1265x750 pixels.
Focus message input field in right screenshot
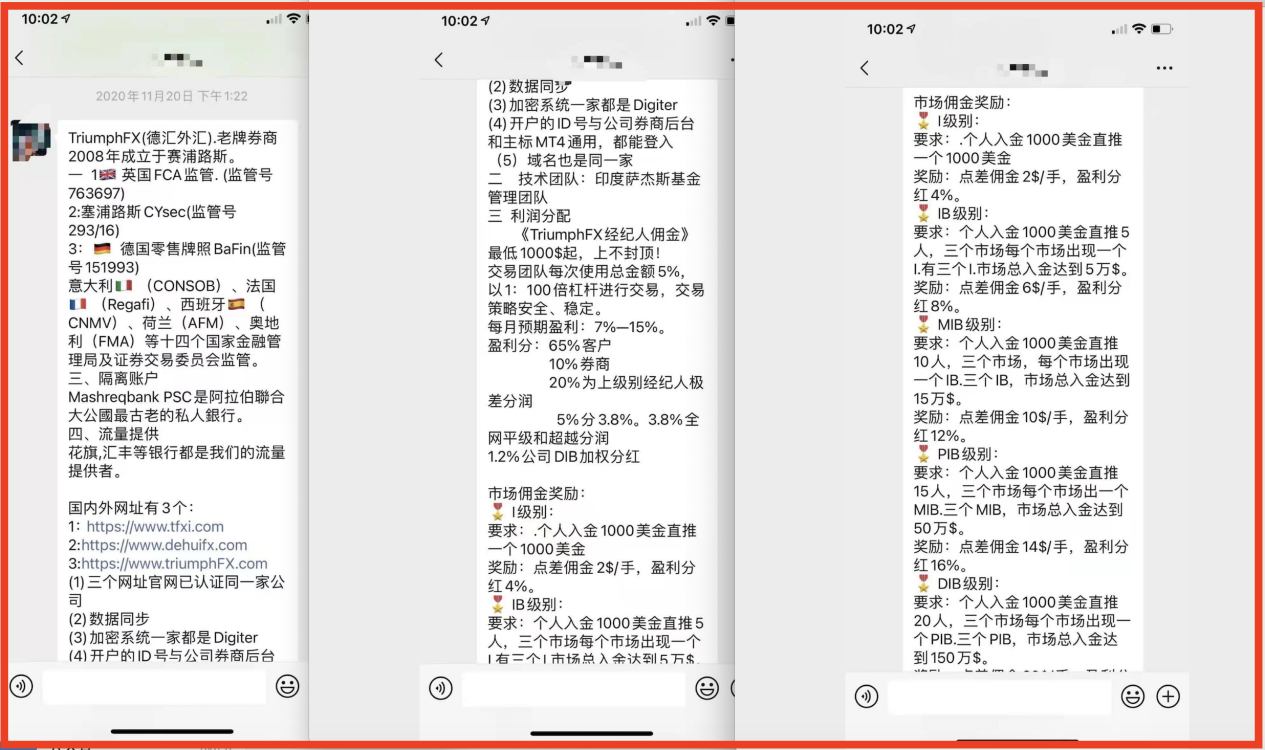tap(999, 696)
